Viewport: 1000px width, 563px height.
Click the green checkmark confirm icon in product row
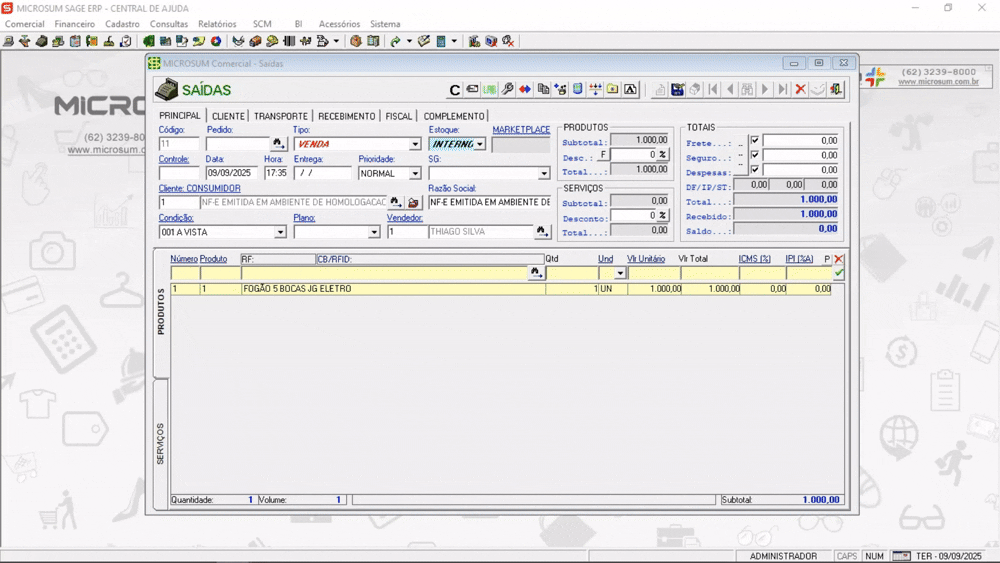coord(839,272)
